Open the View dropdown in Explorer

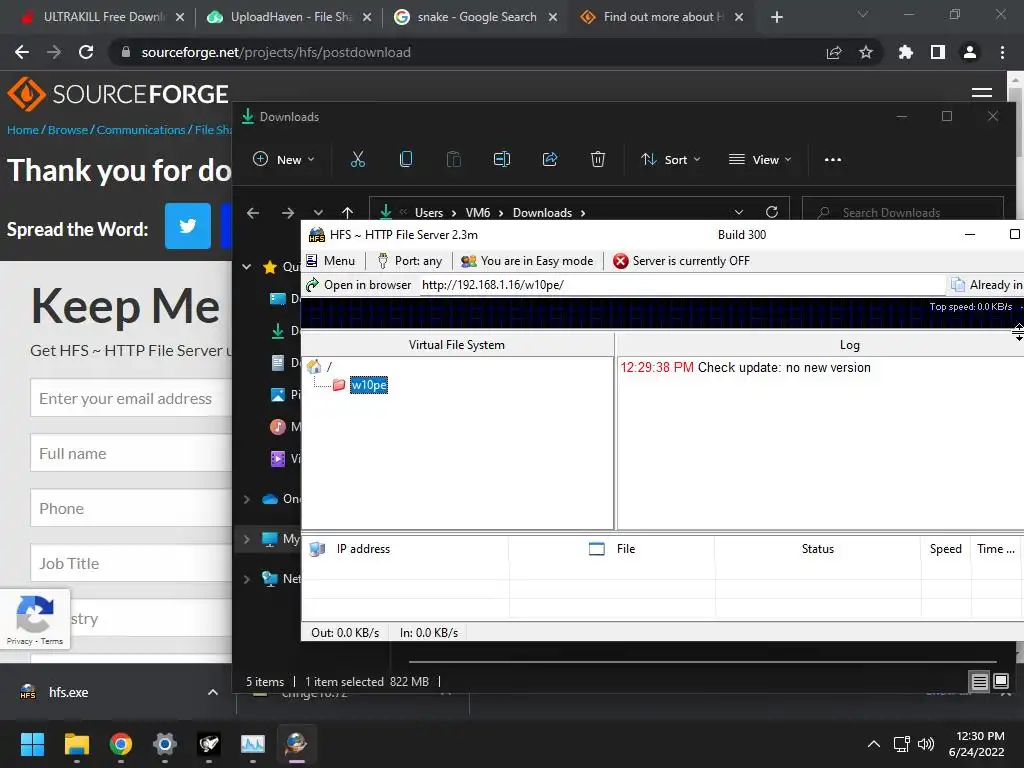[x=760, y=159]
